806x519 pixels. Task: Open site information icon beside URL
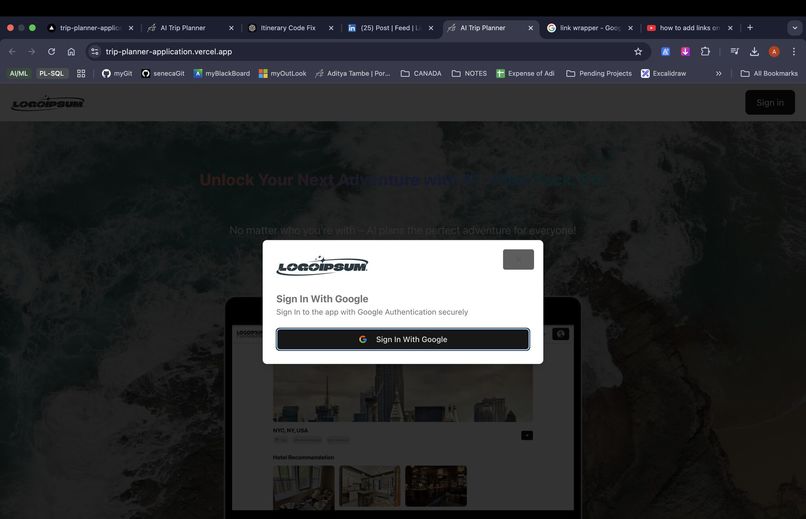pyautogui.click(x=95, y=51)
